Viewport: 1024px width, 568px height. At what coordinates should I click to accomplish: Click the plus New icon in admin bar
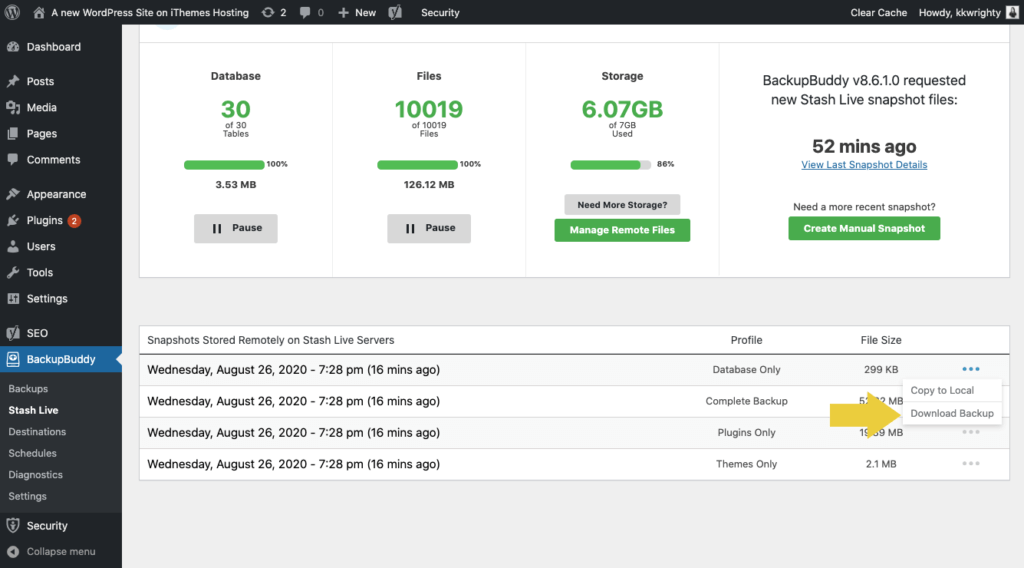click(343, 12)
